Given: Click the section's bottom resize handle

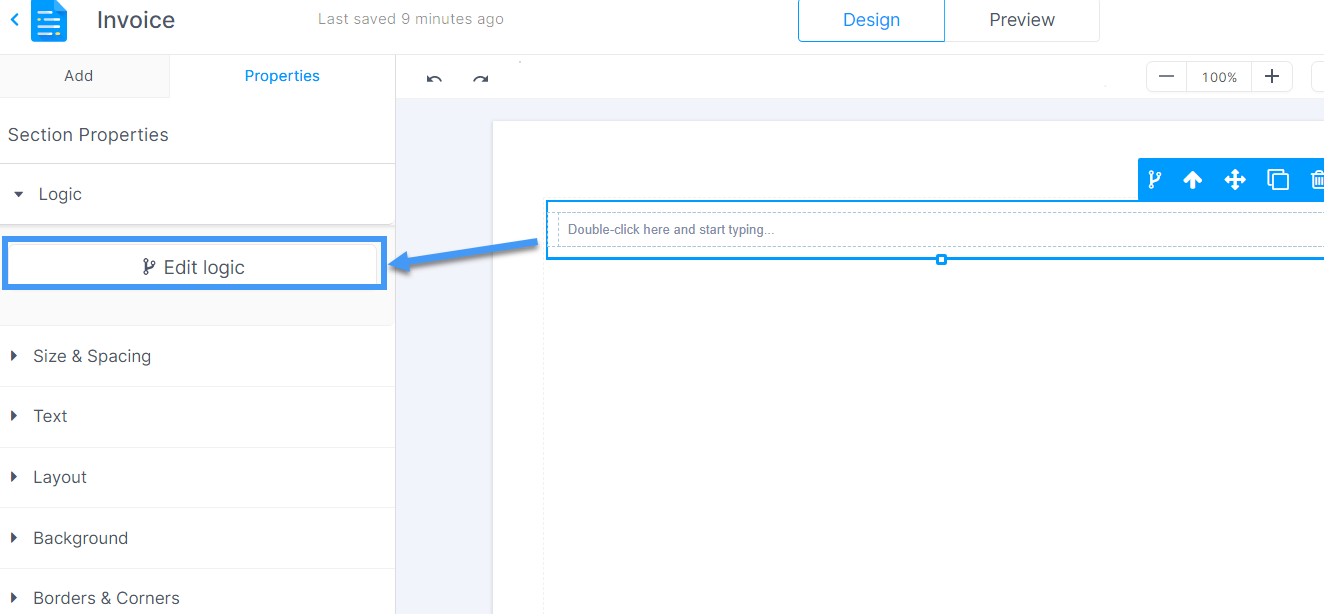Looking at the screenshot, I should pyautogui.click(x=941, y=260).
